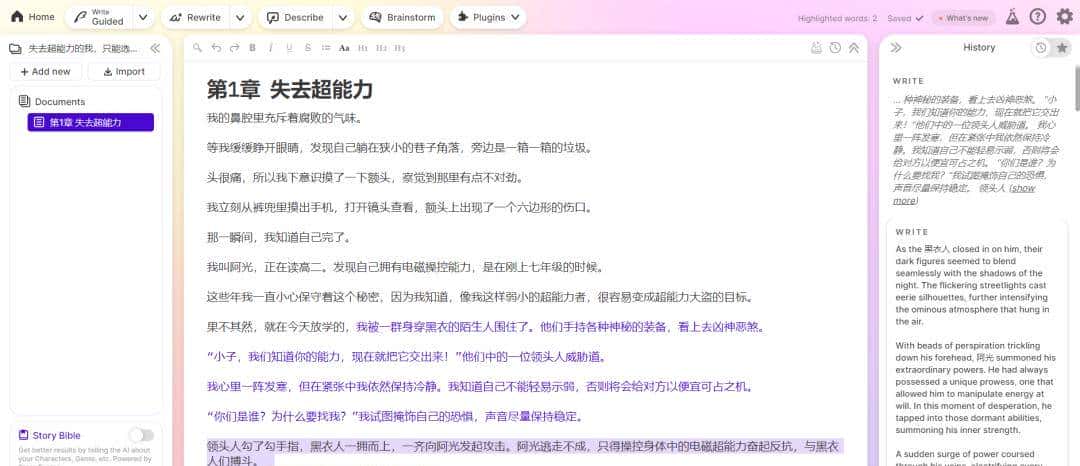Screen dimensions: 1080x466
Task: Apply Heading 3 style (H3)
Action: [399, 47]
